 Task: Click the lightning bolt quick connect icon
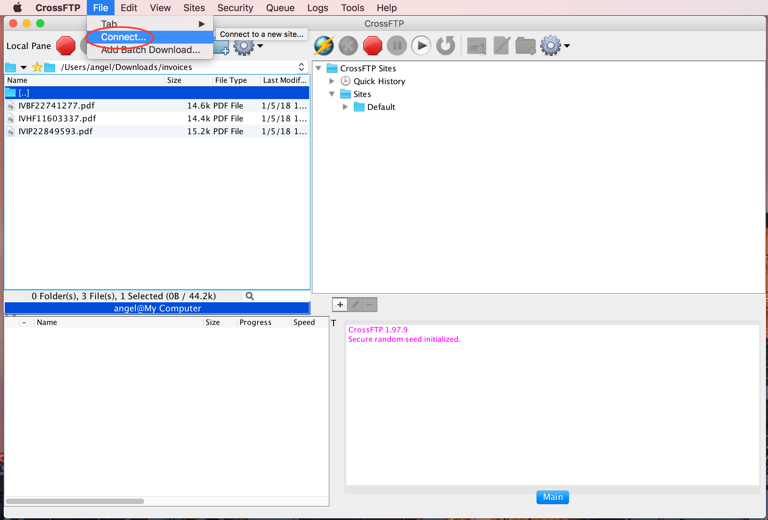coord(324,45)
